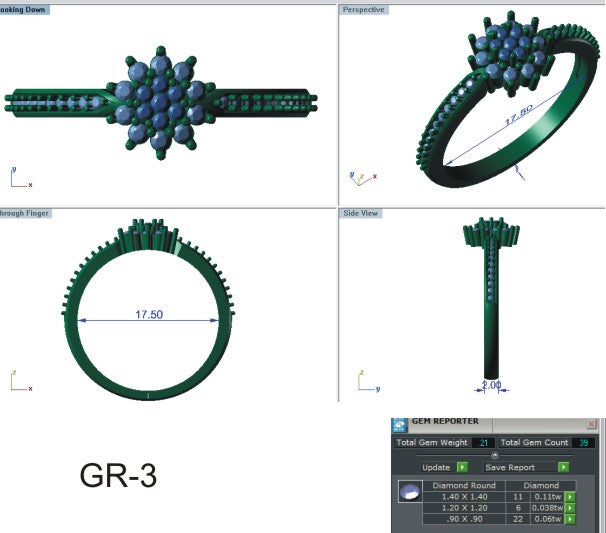
Task: Click the Total Gem Count label
Action: (534, 443)
